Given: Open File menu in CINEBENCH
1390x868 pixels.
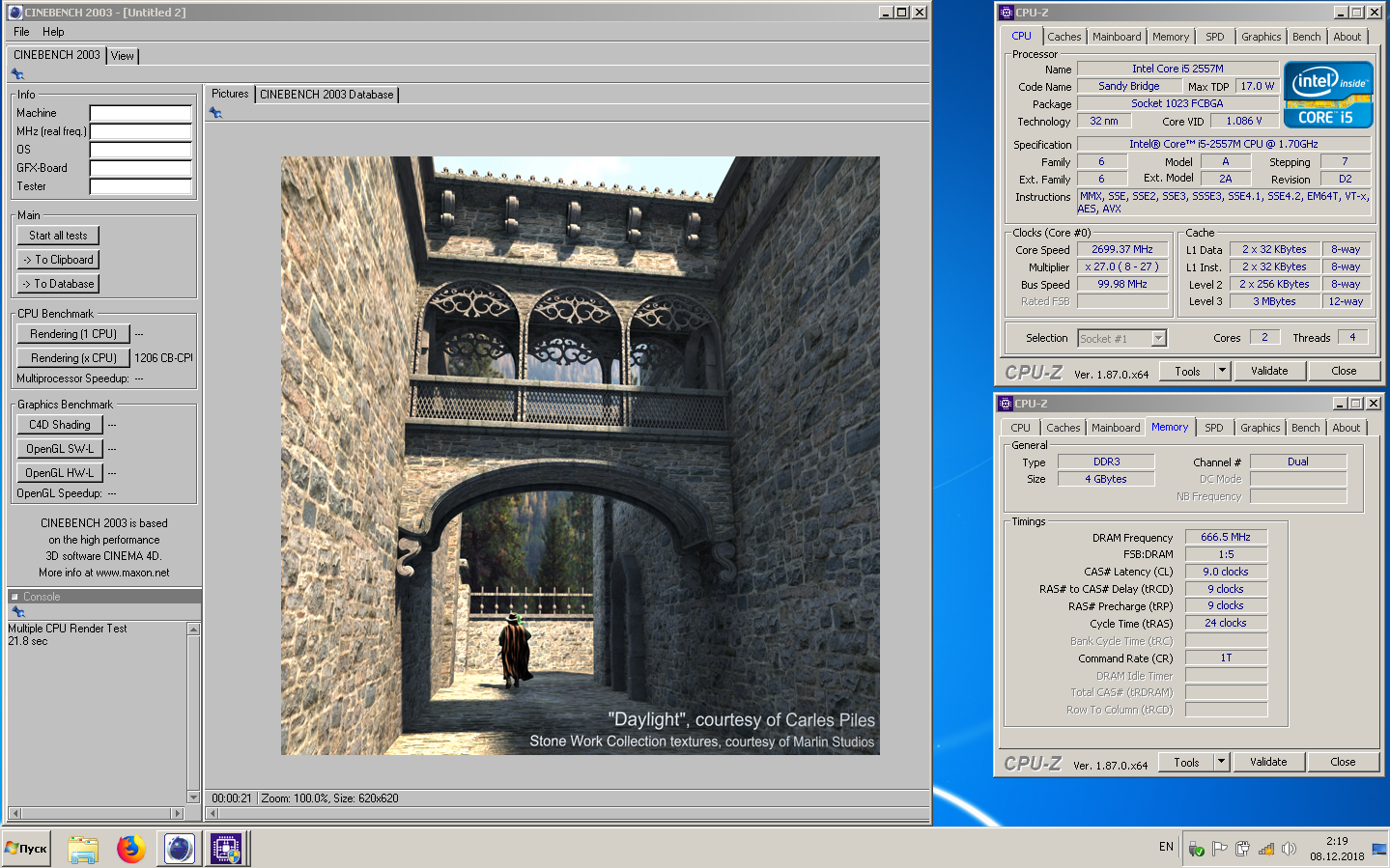Looking at the screenshot, I should point(21,32).
